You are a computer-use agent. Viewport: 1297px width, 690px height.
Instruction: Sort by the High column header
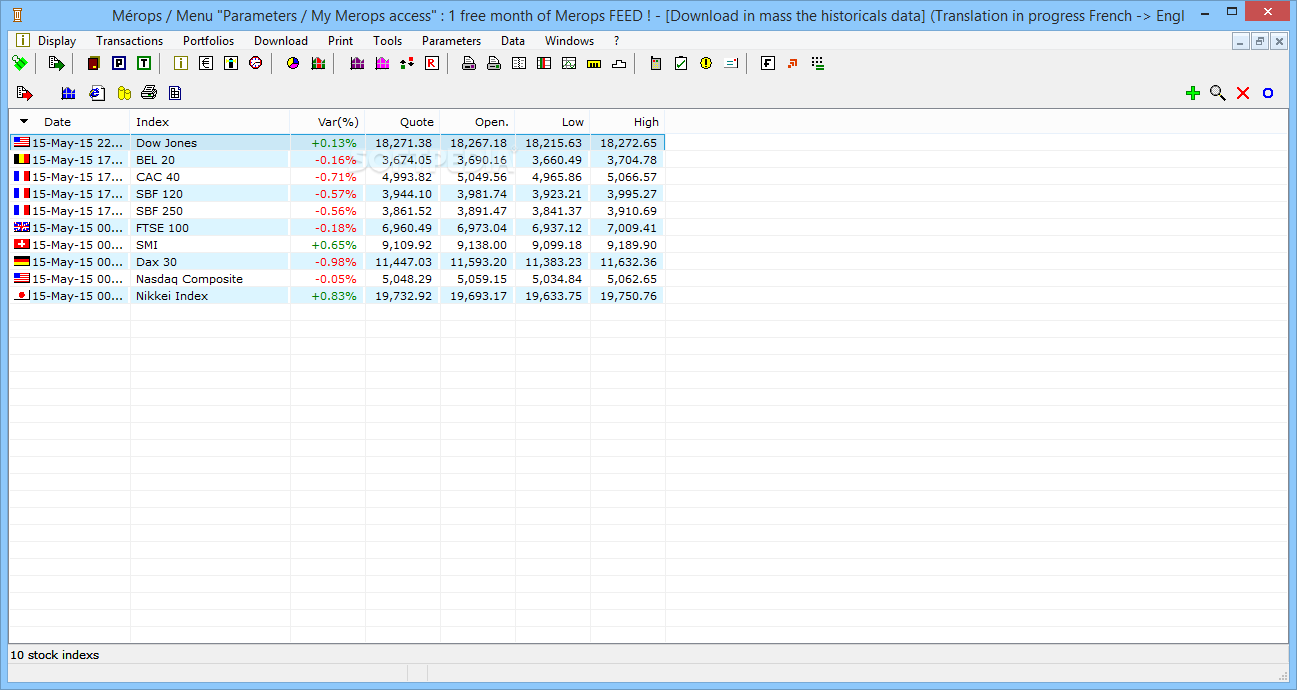(x=628, y=122)
